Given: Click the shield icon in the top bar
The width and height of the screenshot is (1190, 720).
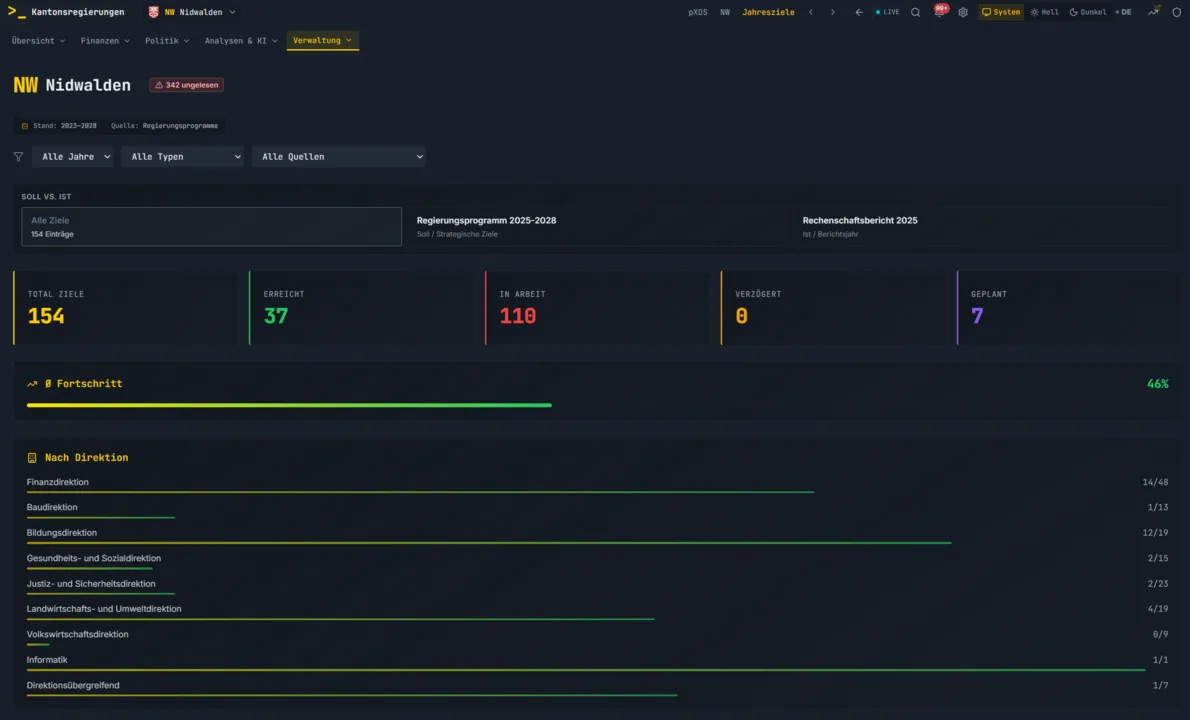Looking at the screenshot, I should [1176, 12].
